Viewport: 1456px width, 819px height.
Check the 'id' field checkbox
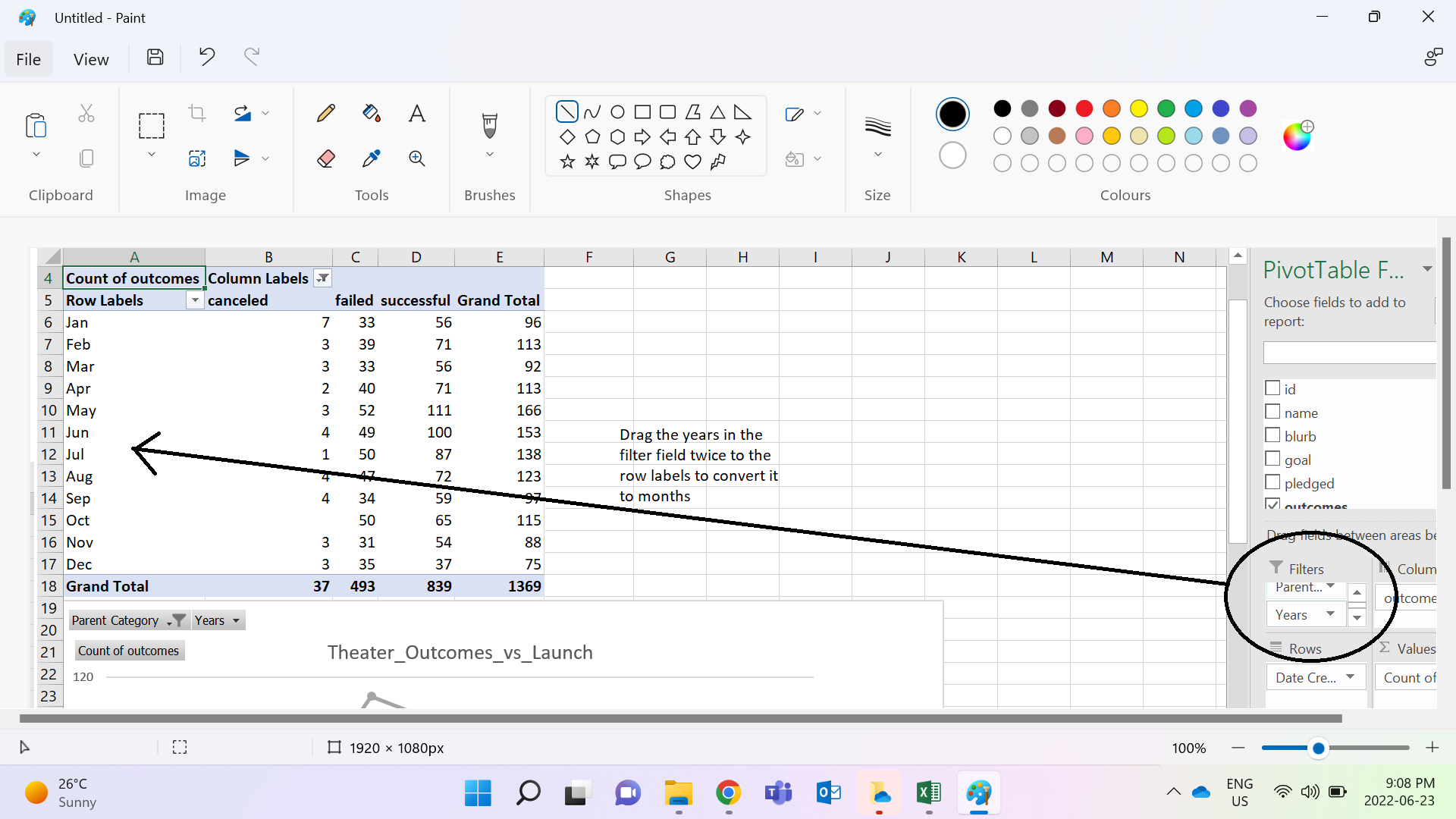(x=1272, y=388)
